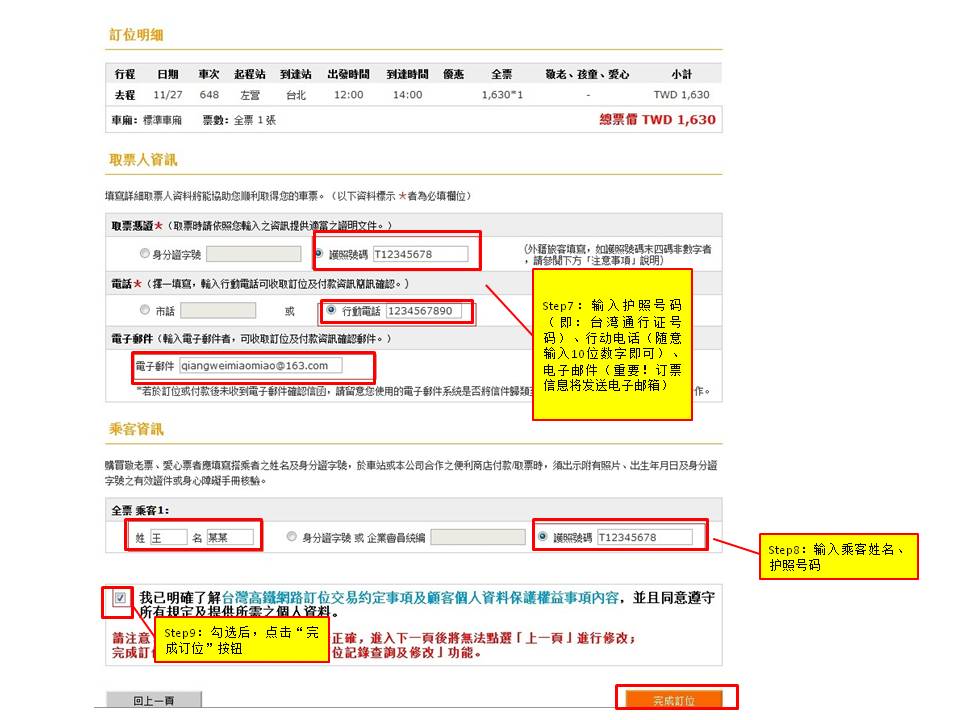Image resolution: width=960 pixels, height=720 pixels.
Task: Select the passenger 護照號碼 radio button
Action: [x=544, y=537]
